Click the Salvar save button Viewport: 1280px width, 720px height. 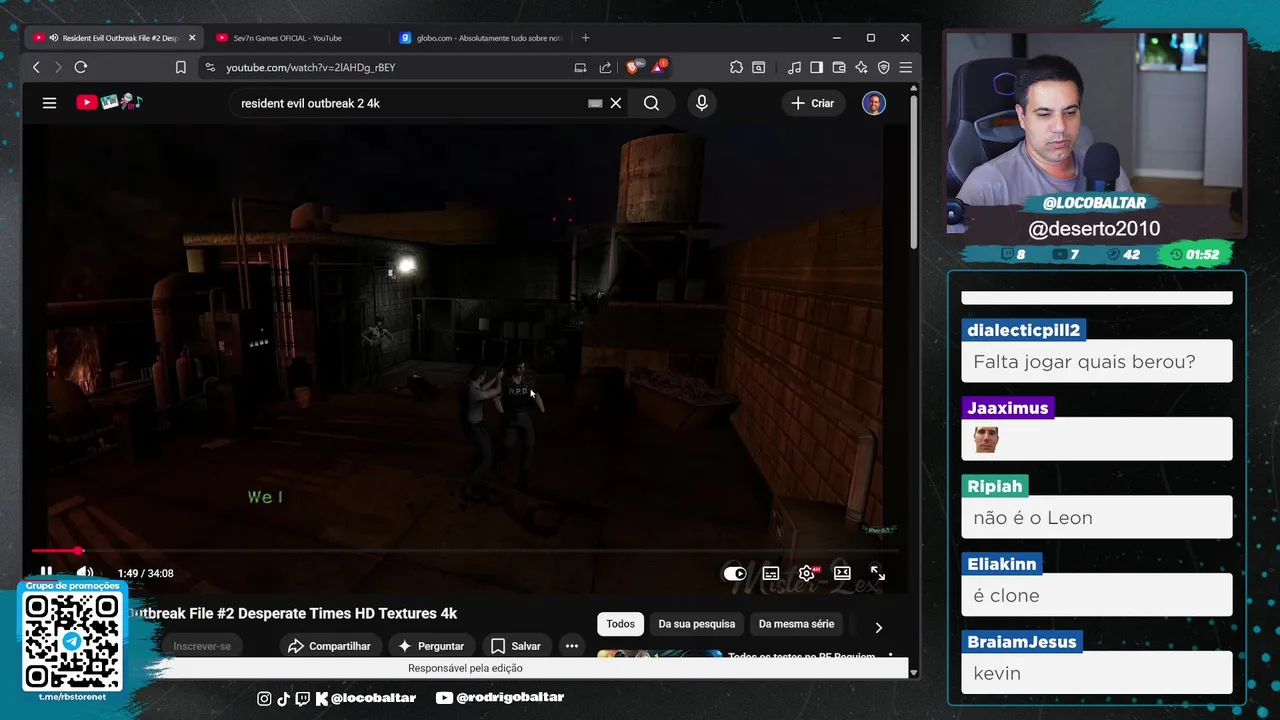515,646
